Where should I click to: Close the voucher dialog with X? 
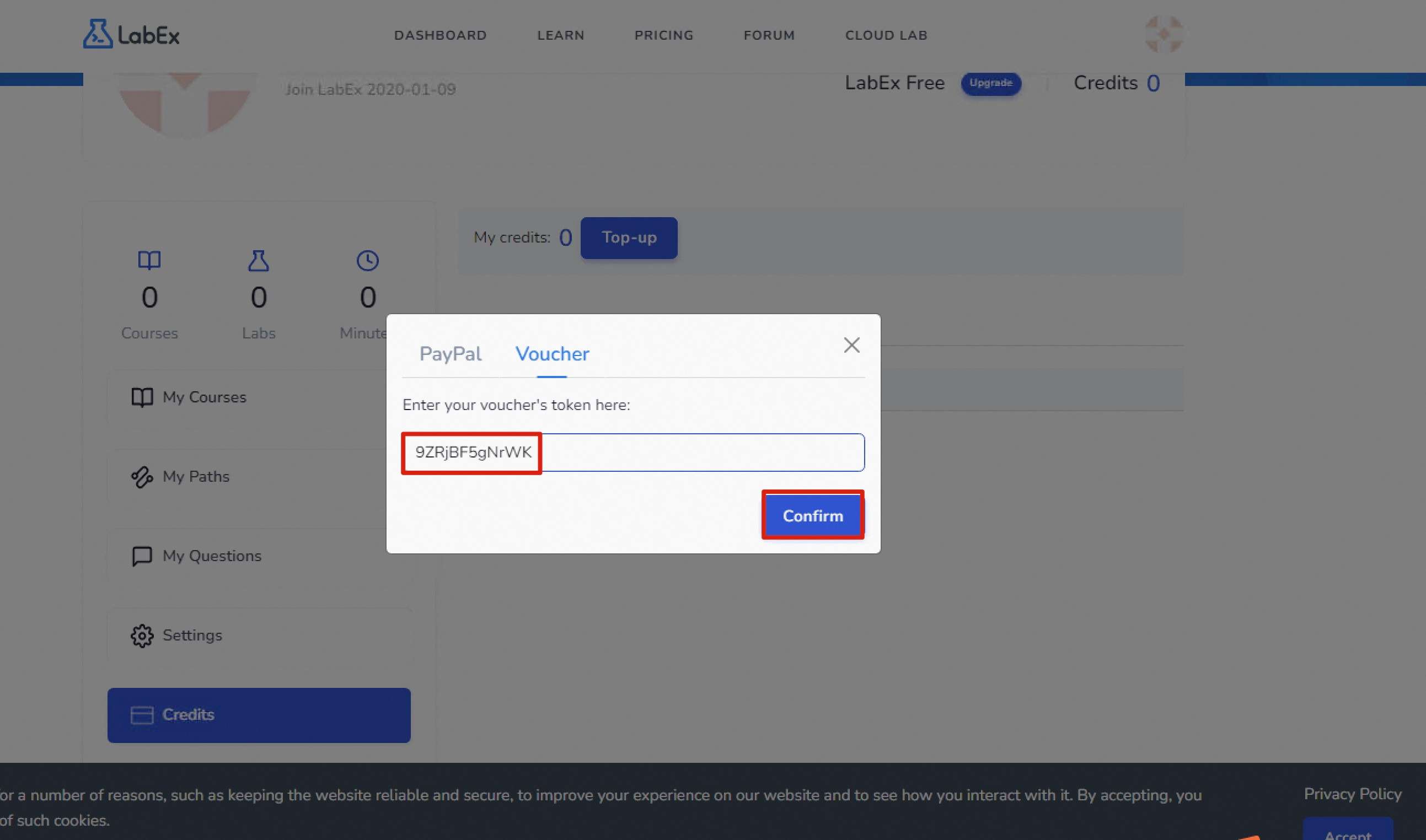[x=851, y=344]
